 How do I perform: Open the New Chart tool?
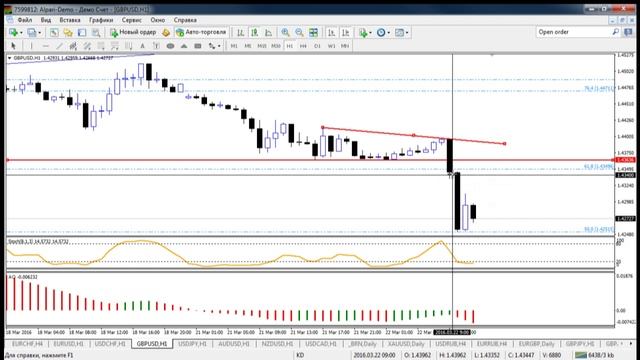pos(13,32)
